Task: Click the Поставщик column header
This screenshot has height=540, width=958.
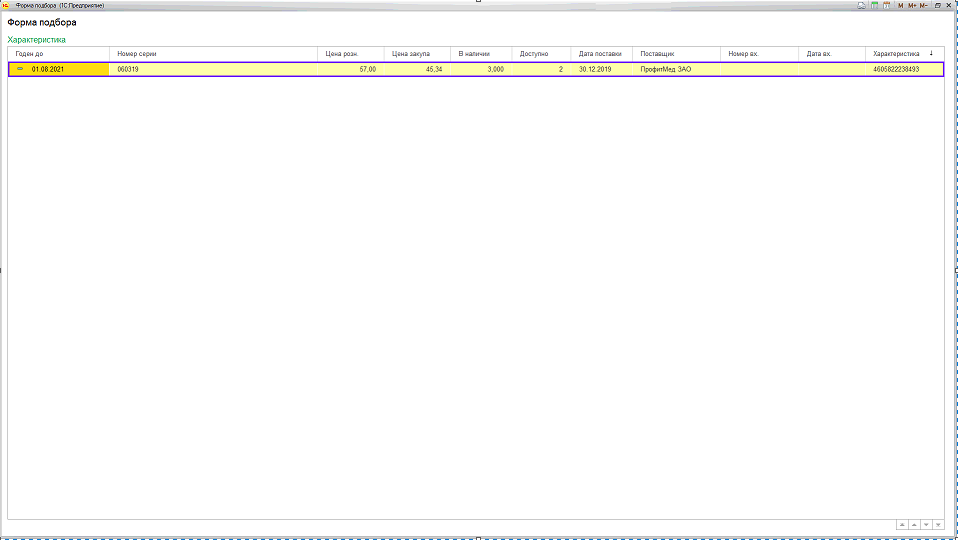Action: click(658, 53)
